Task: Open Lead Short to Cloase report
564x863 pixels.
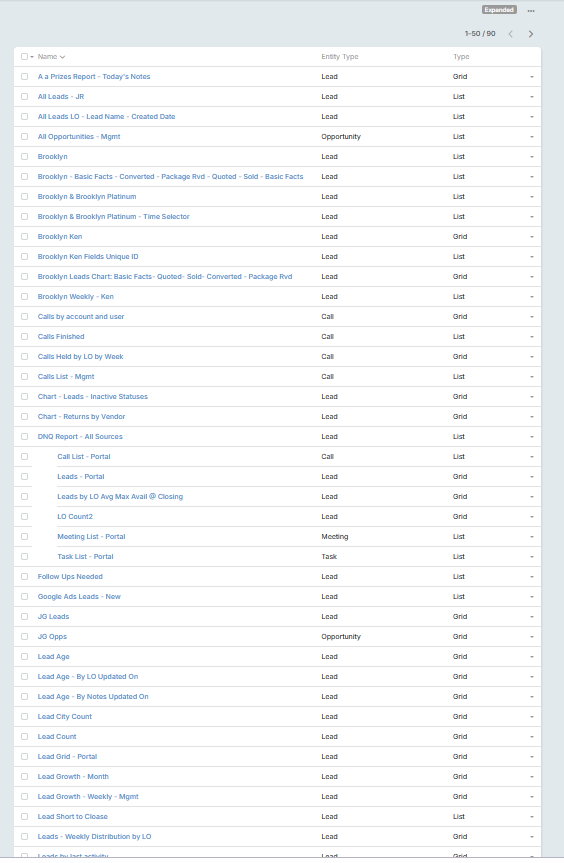Action: click(x=73, y=816)
